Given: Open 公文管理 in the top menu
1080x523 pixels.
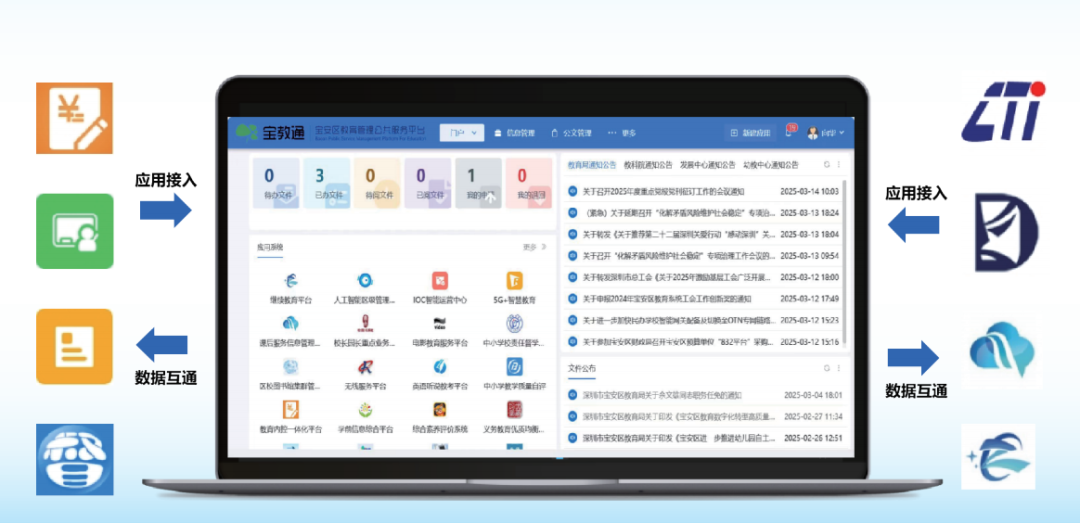Looking at the screenshot, I should [573, 133].
